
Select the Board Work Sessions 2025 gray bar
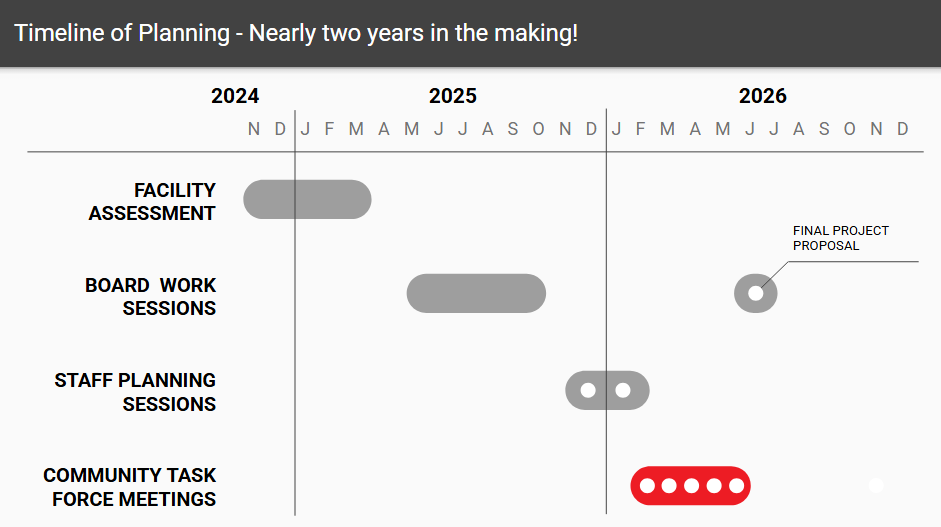pos(476,294)
